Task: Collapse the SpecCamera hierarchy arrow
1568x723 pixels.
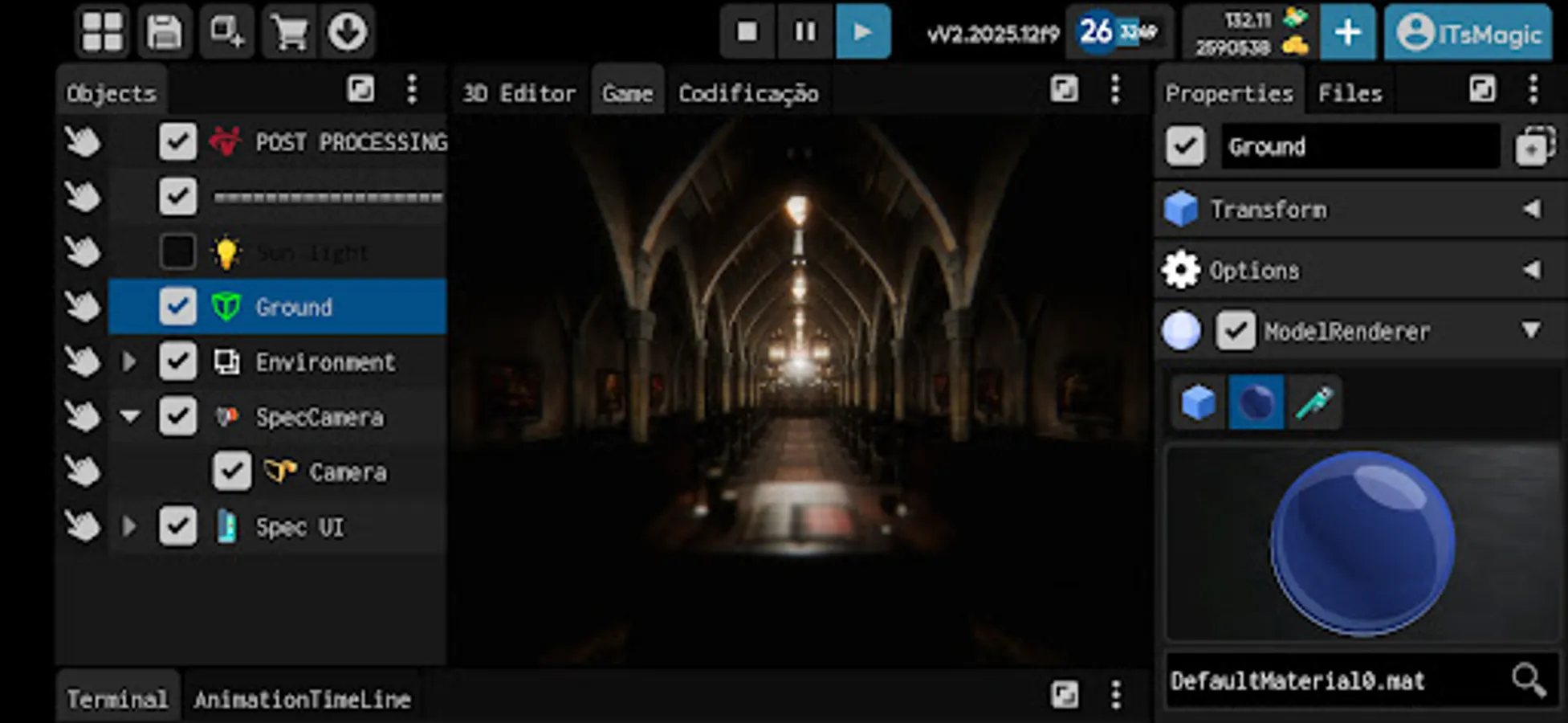Action: (129, 417)
